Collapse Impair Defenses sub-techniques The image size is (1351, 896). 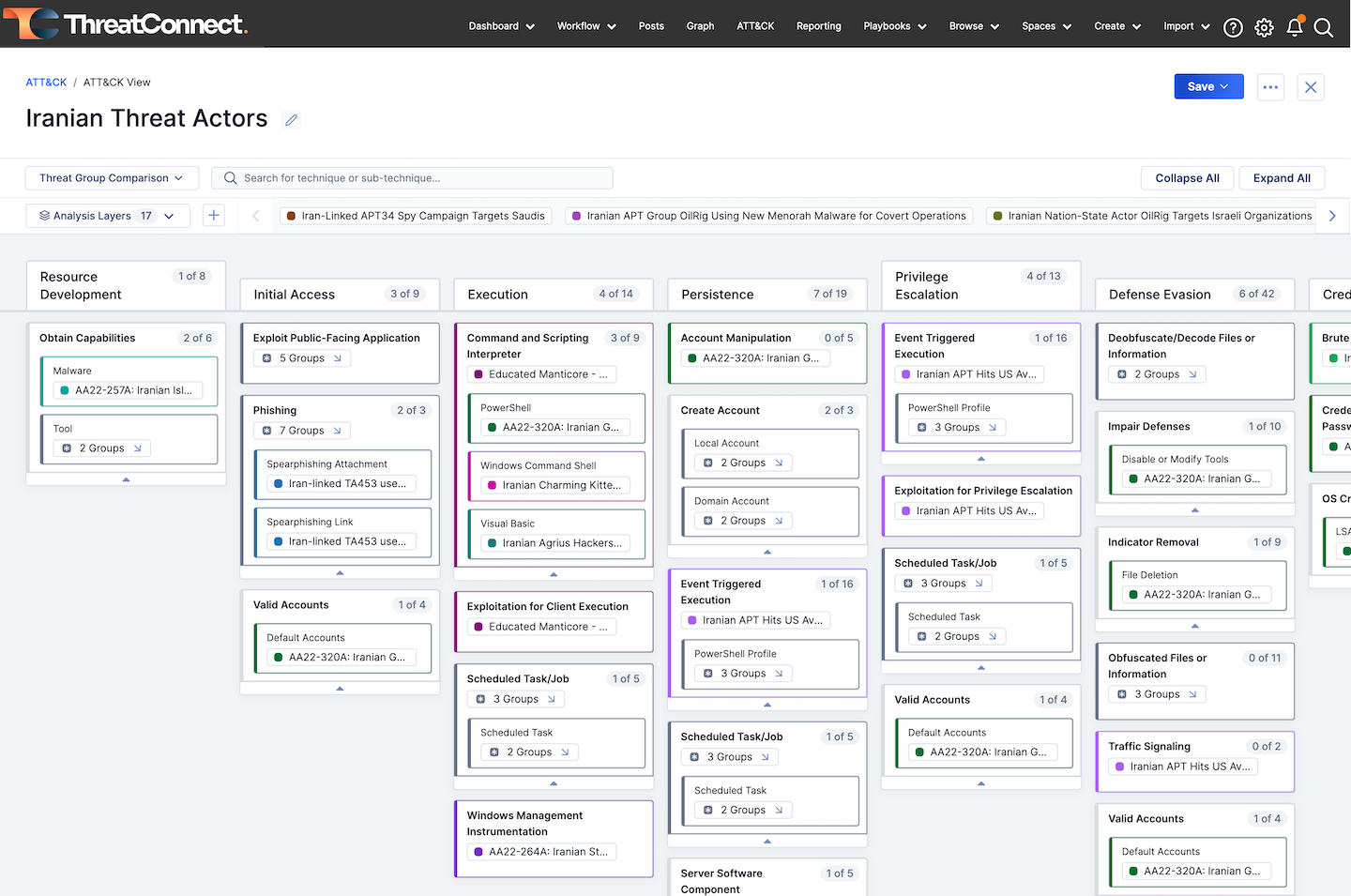1195,510
